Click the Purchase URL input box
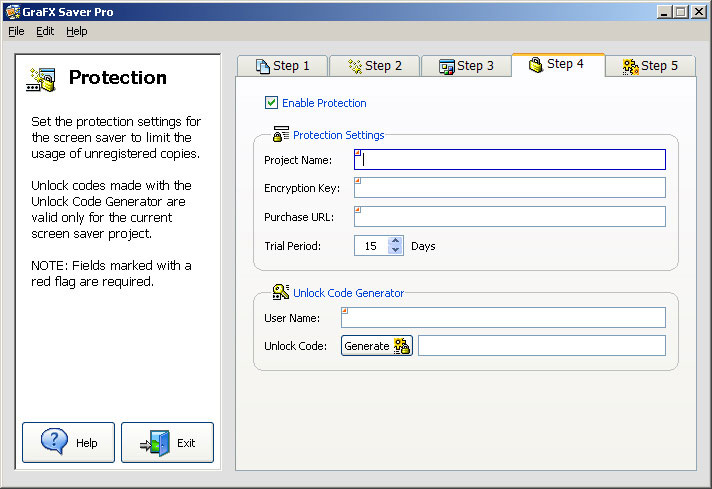The image size is (712, 489). pos(510,217)
